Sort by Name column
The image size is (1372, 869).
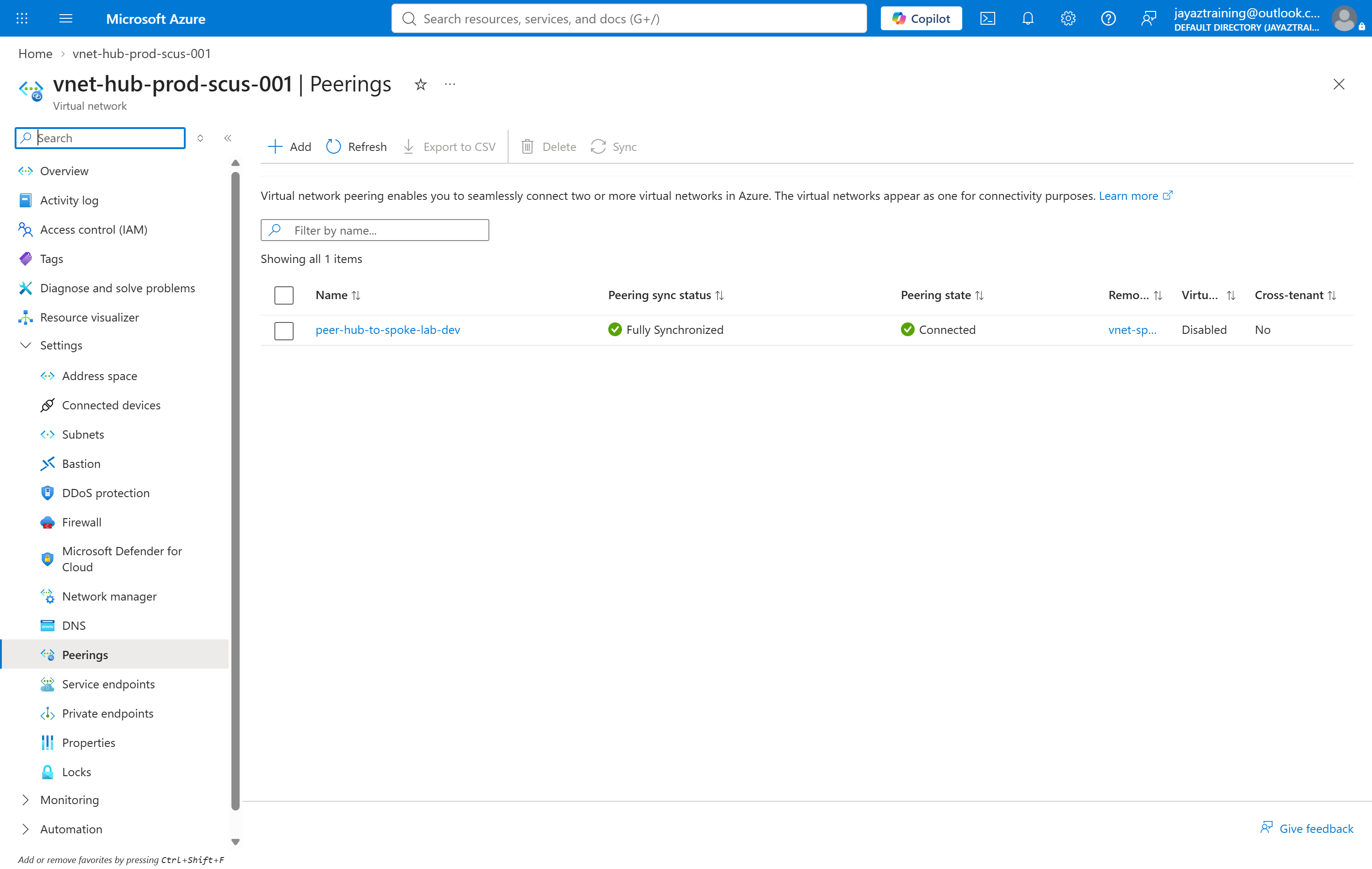tap(338, 295)
